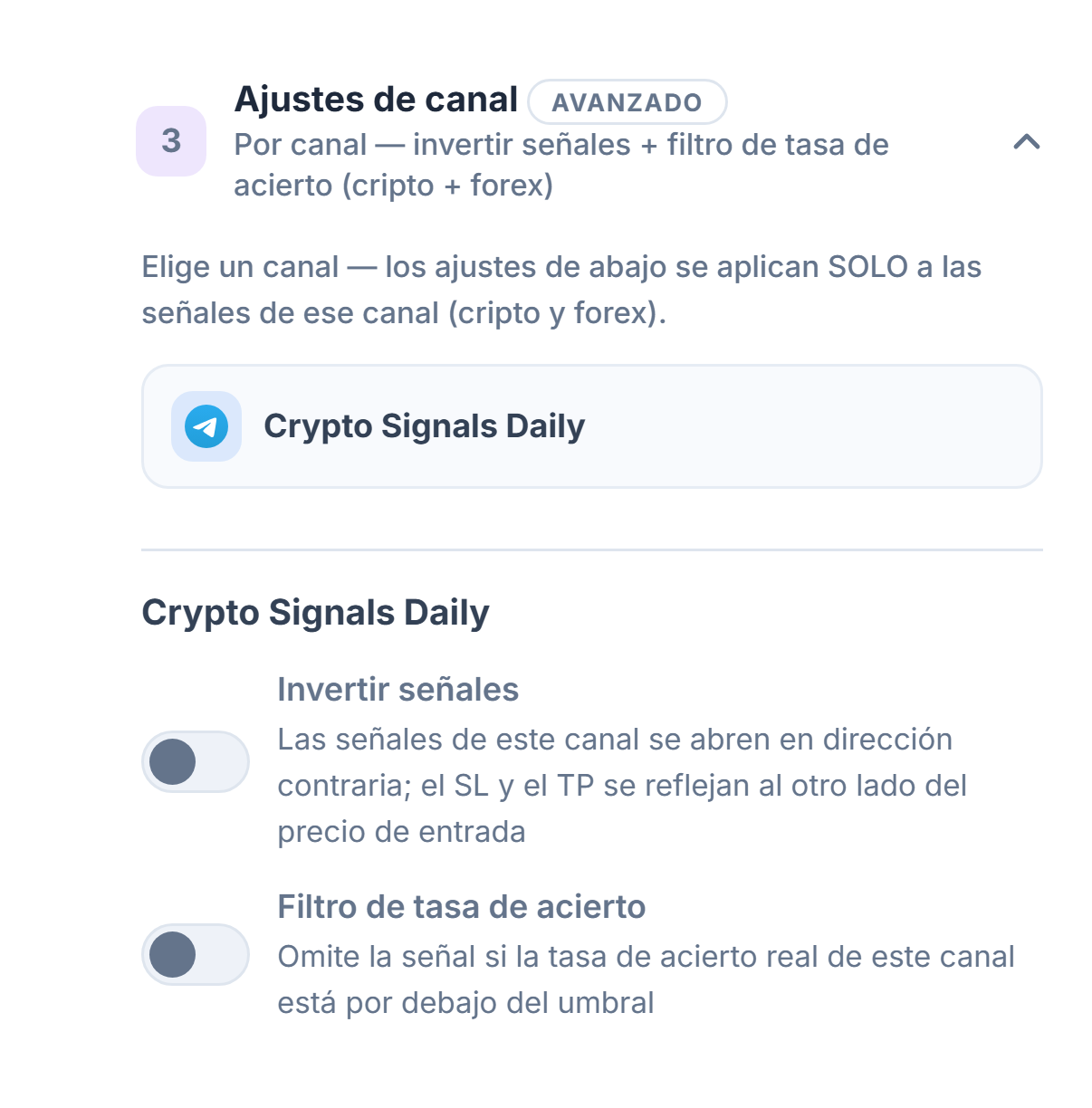Click the Crypto Signals Daily section heading
This screenshot has height=1108, width=1092.
(x=316, y=613)
